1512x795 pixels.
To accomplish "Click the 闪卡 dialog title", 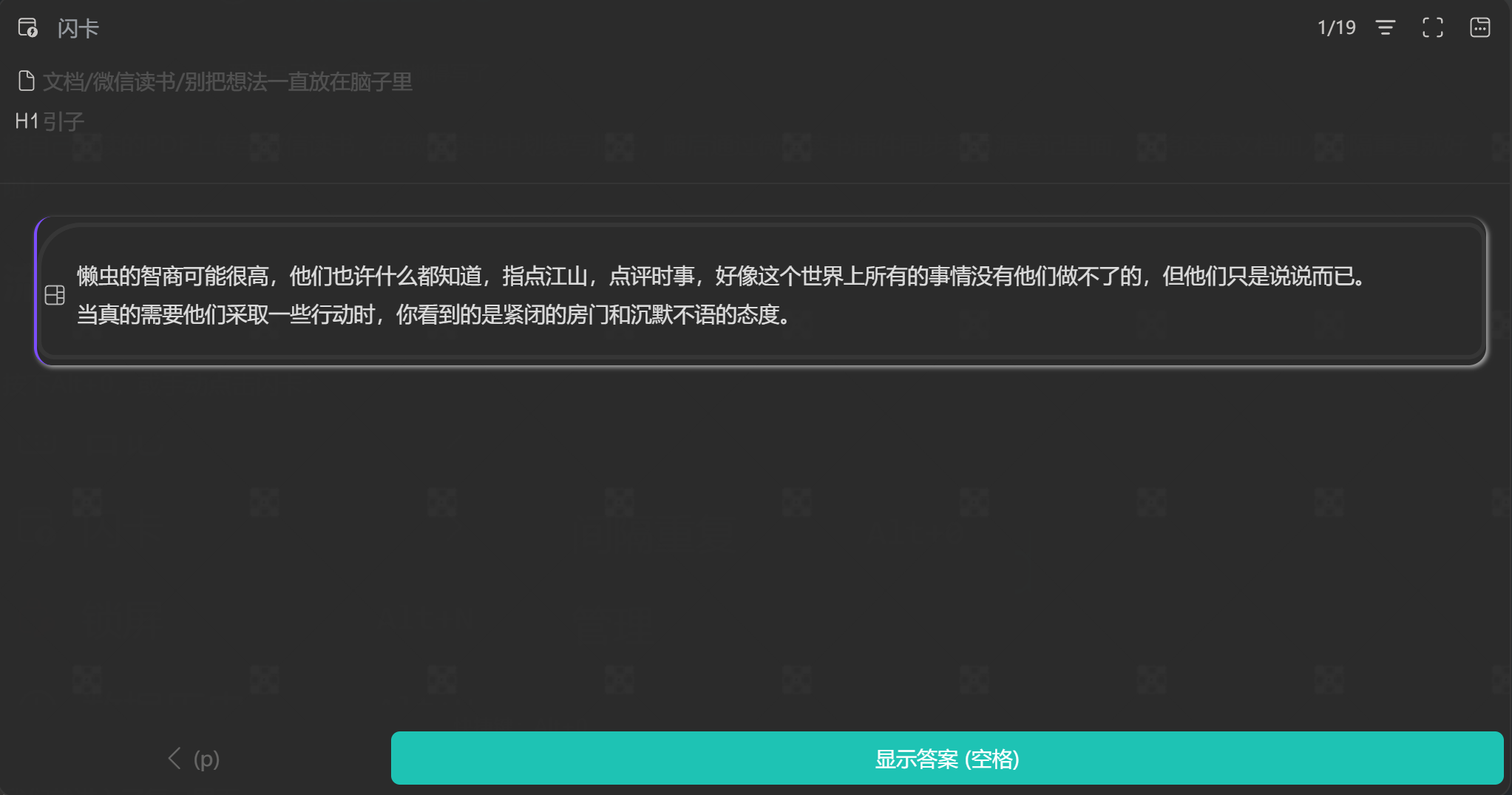I will point(78,28).
